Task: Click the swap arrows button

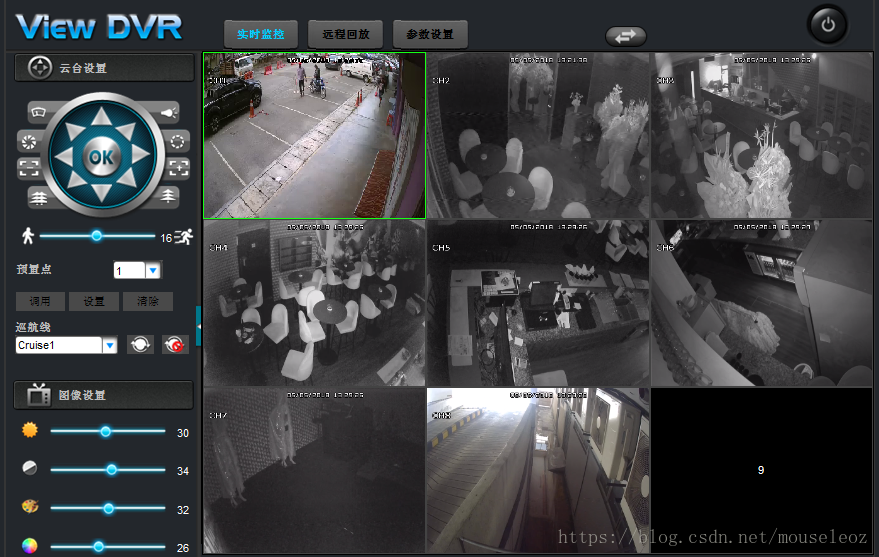Action: (x=625, y=36)
